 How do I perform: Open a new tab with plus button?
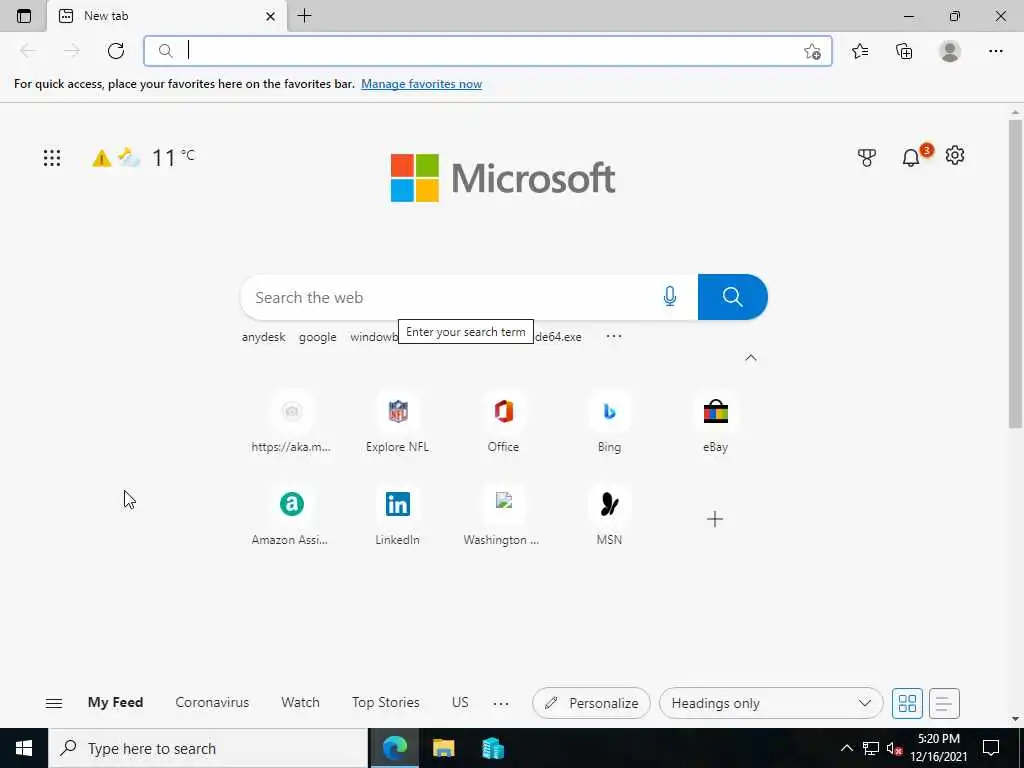[304, 16]
